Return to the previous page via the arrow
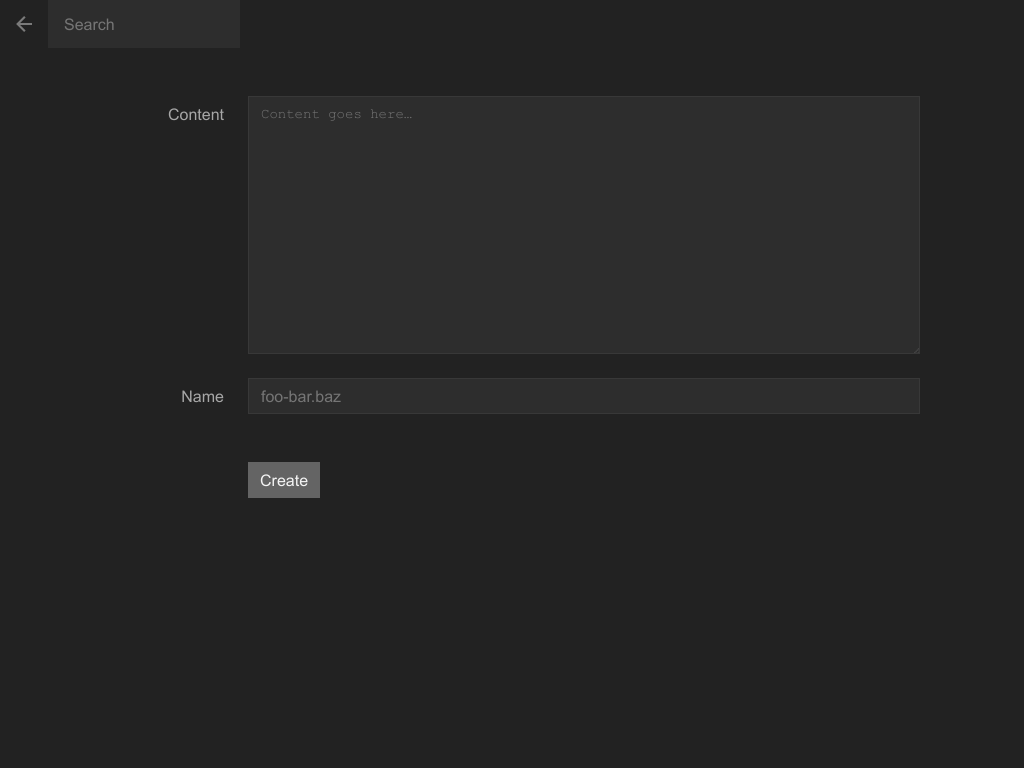The image size is (1024, 768). click(24, 24)
